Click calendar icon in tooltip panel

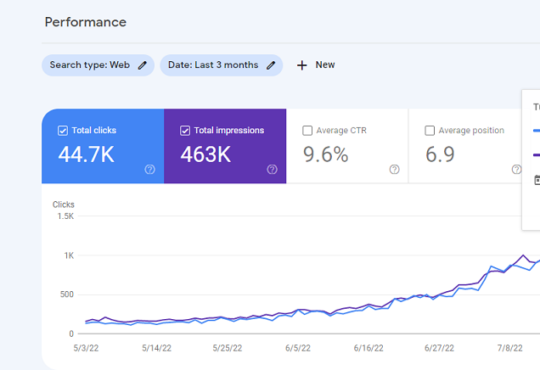coord(537,180)
